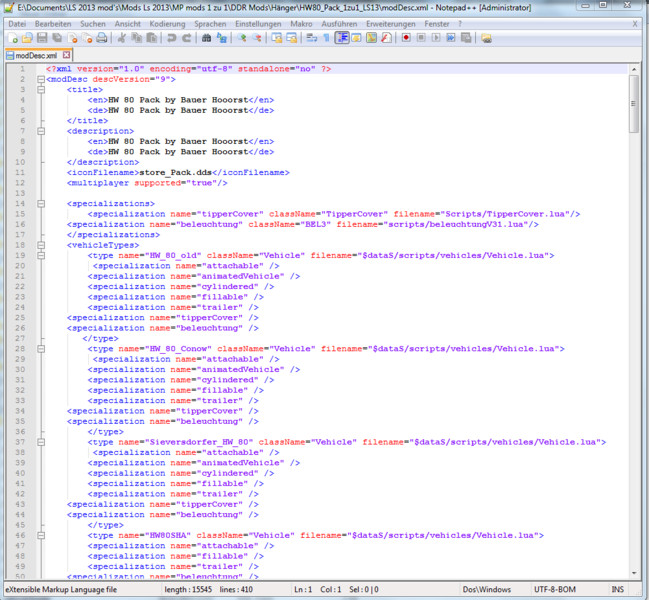Click the vertical scrollbar thumb
Viewport: 649px width, 600px height.
[x=634, y=103]
